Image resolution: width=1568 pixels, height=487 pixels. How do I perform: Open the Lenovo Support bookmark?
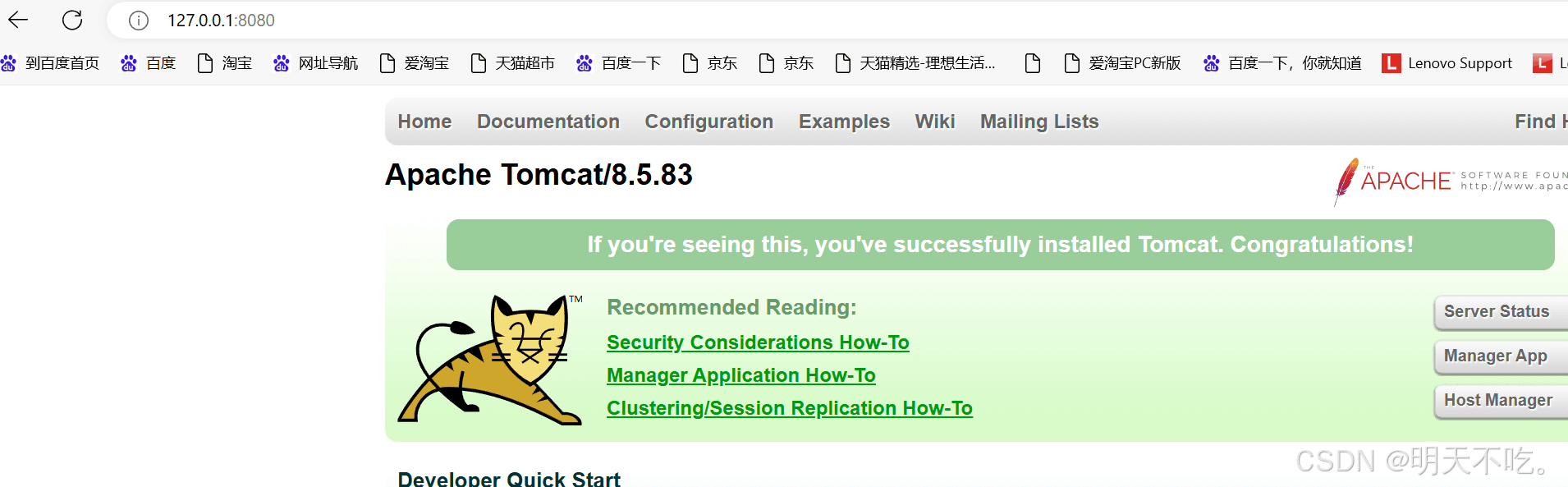coord(1448,63)
